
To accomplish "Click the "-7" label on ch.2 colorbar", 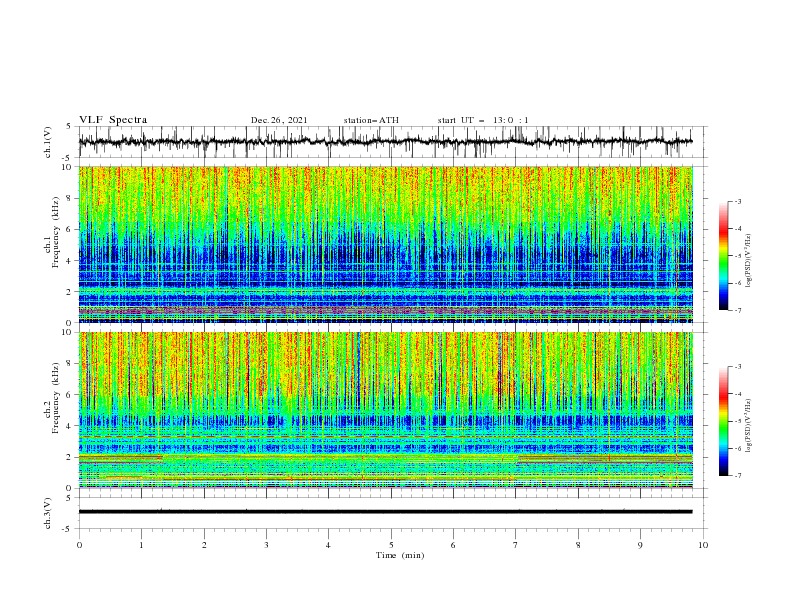I will click(x=738, y=476).
